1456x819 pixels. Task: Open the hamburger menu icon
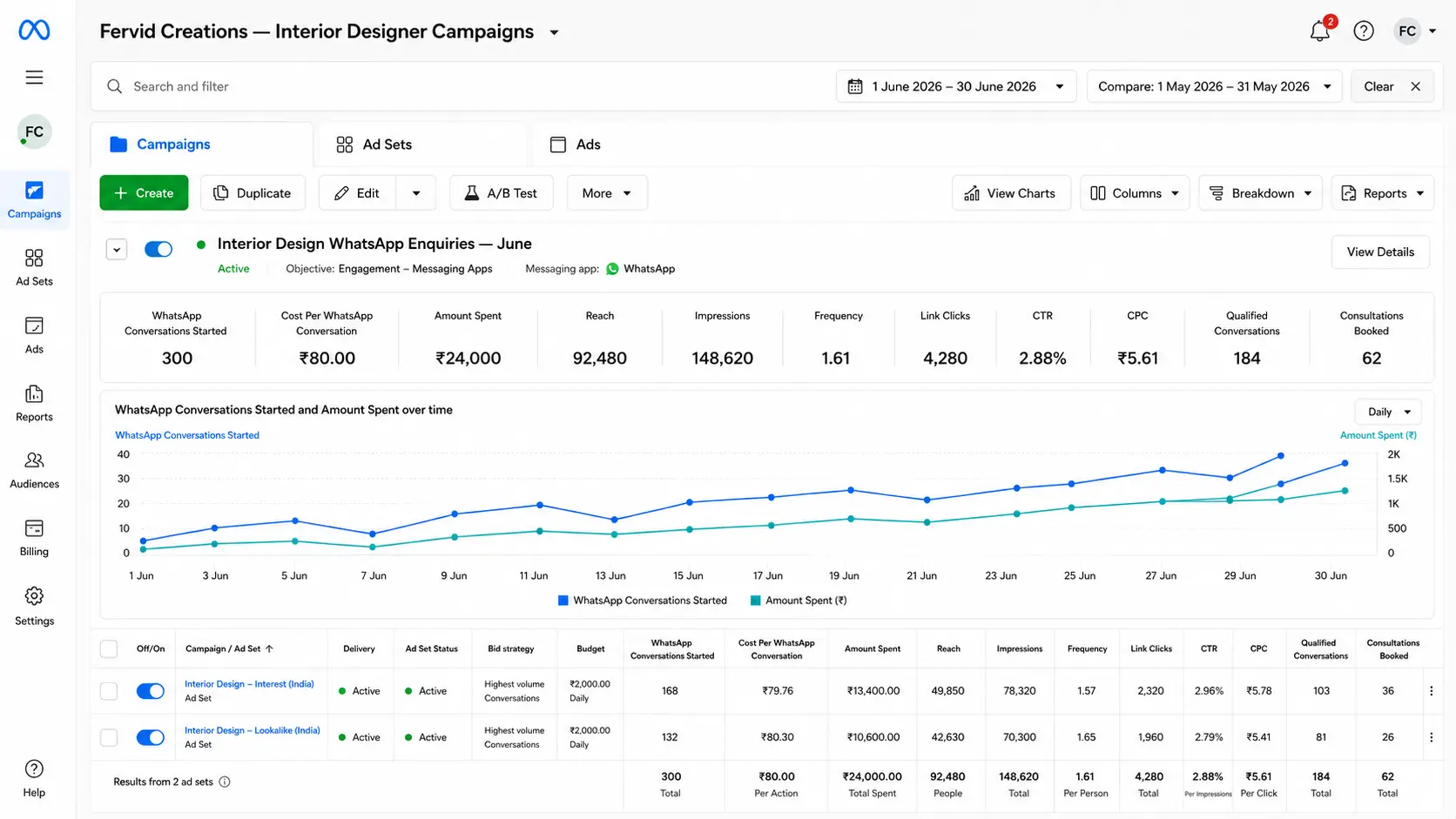[34, 77]
